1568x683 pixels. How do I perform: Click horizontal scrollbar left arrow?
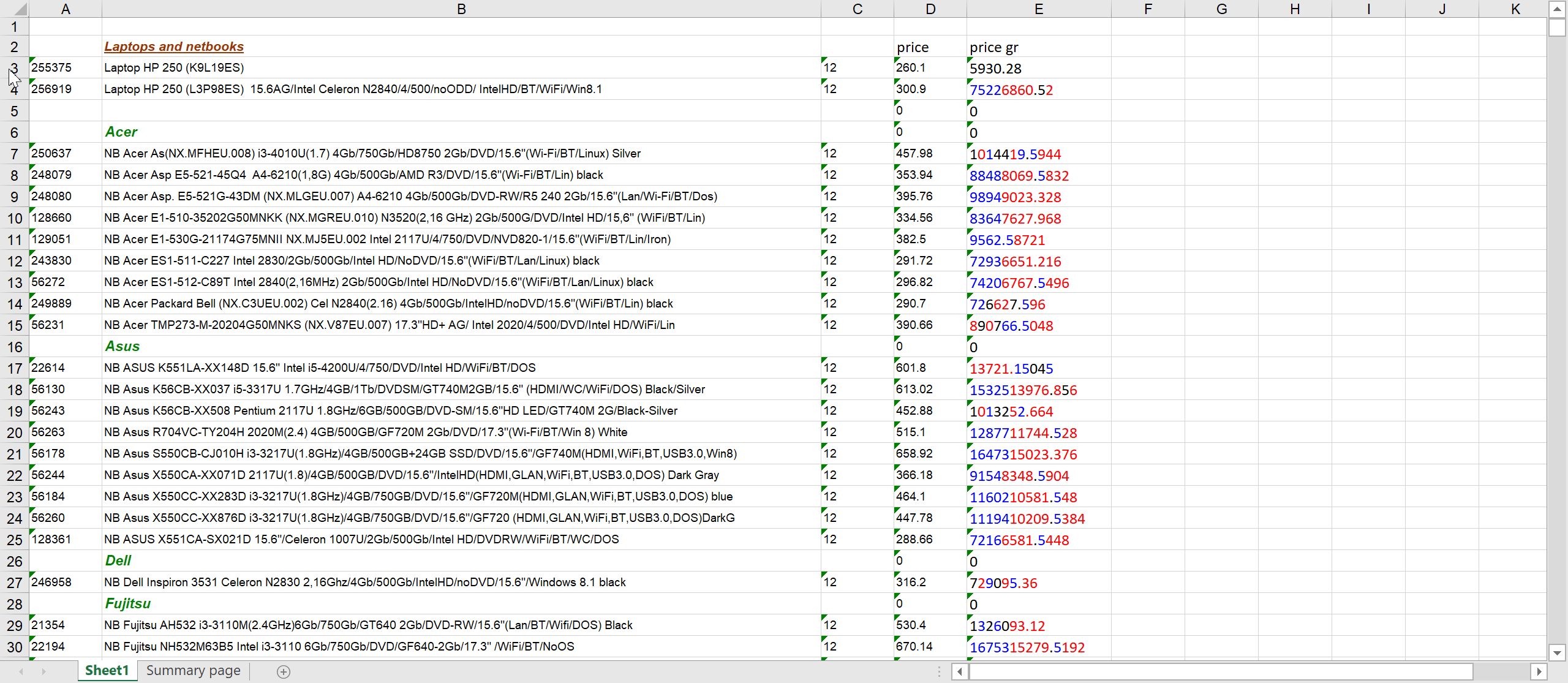(x=960, y=671)
